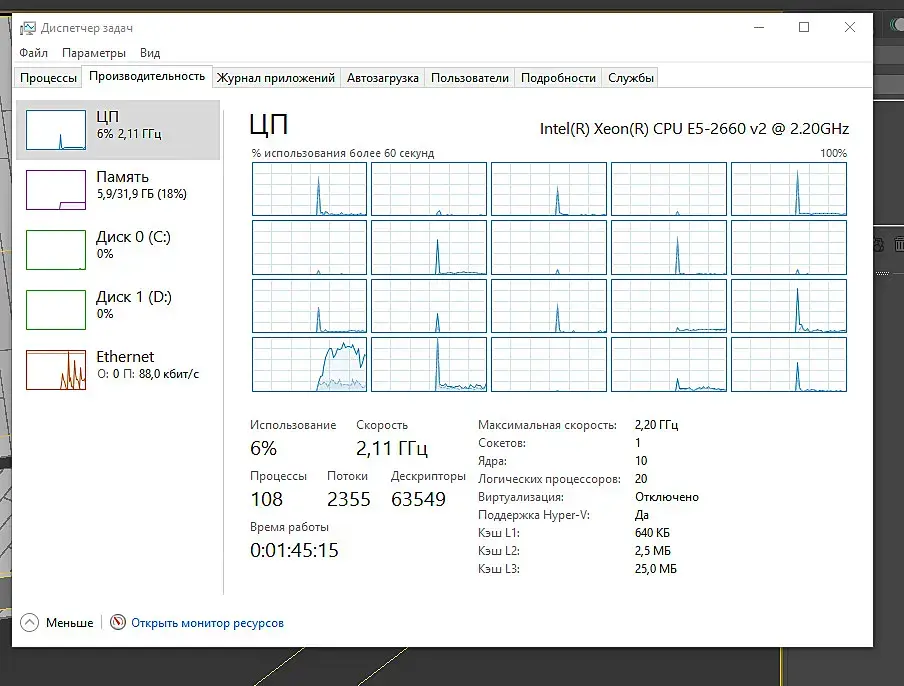Click the Кэш L1 value 640 КБ
Viewport: 904px width, 686px height.
[652, 533]
